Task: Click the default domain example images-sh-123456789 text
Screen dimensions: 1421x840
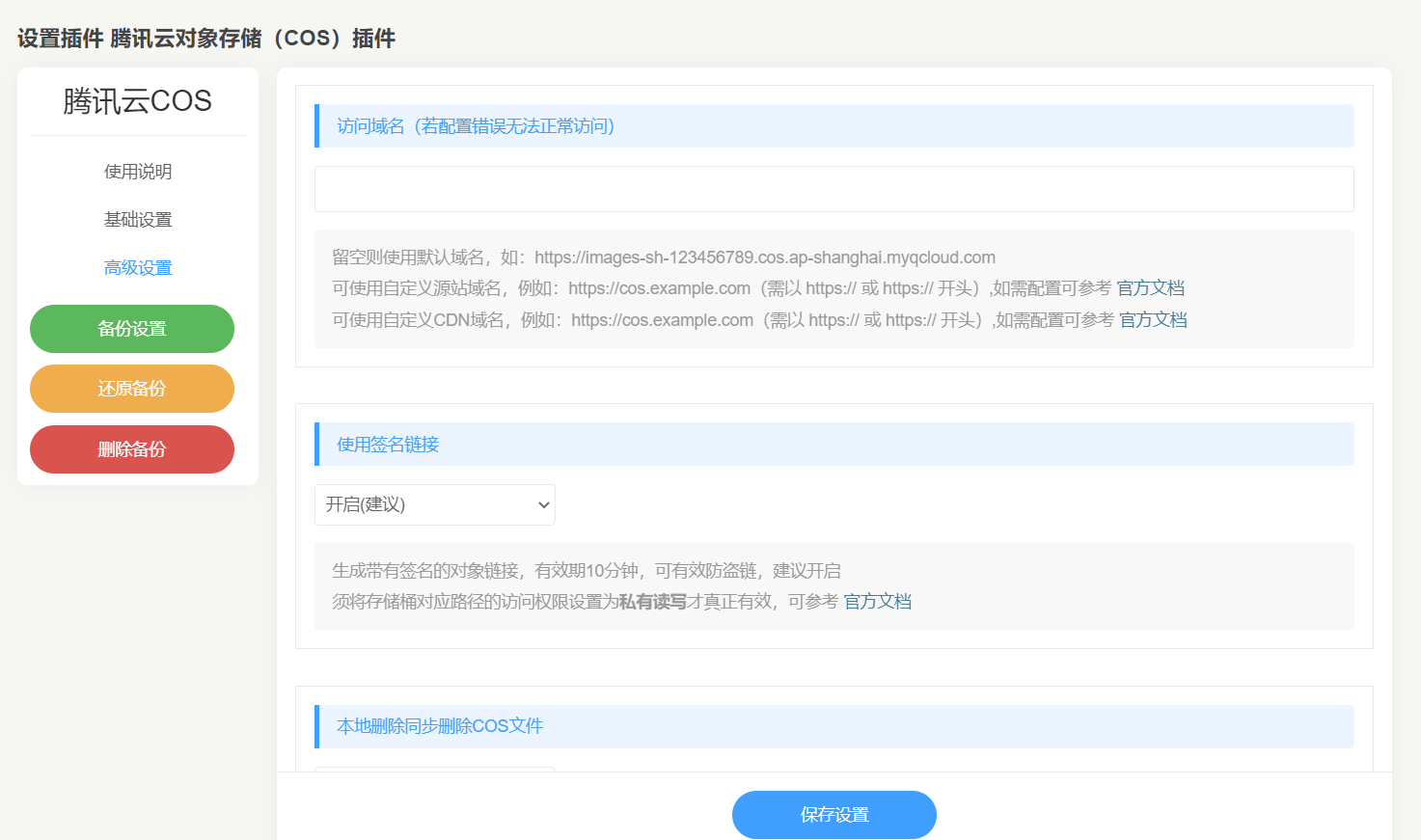Action: pos(765,257)
